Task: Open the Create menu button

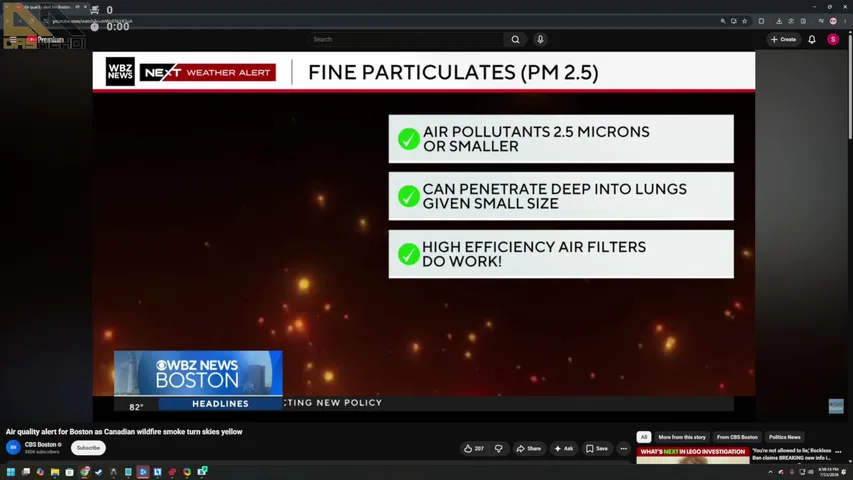Action: click(x=783, y=39)
